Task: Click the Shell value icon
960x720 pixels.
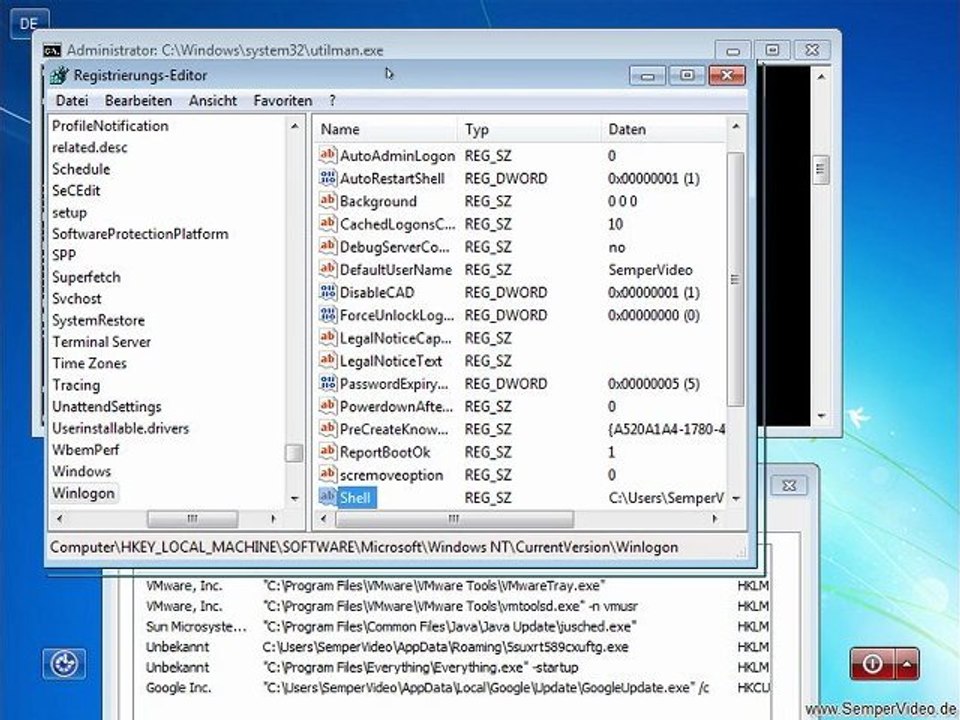Action: [328, 497]
